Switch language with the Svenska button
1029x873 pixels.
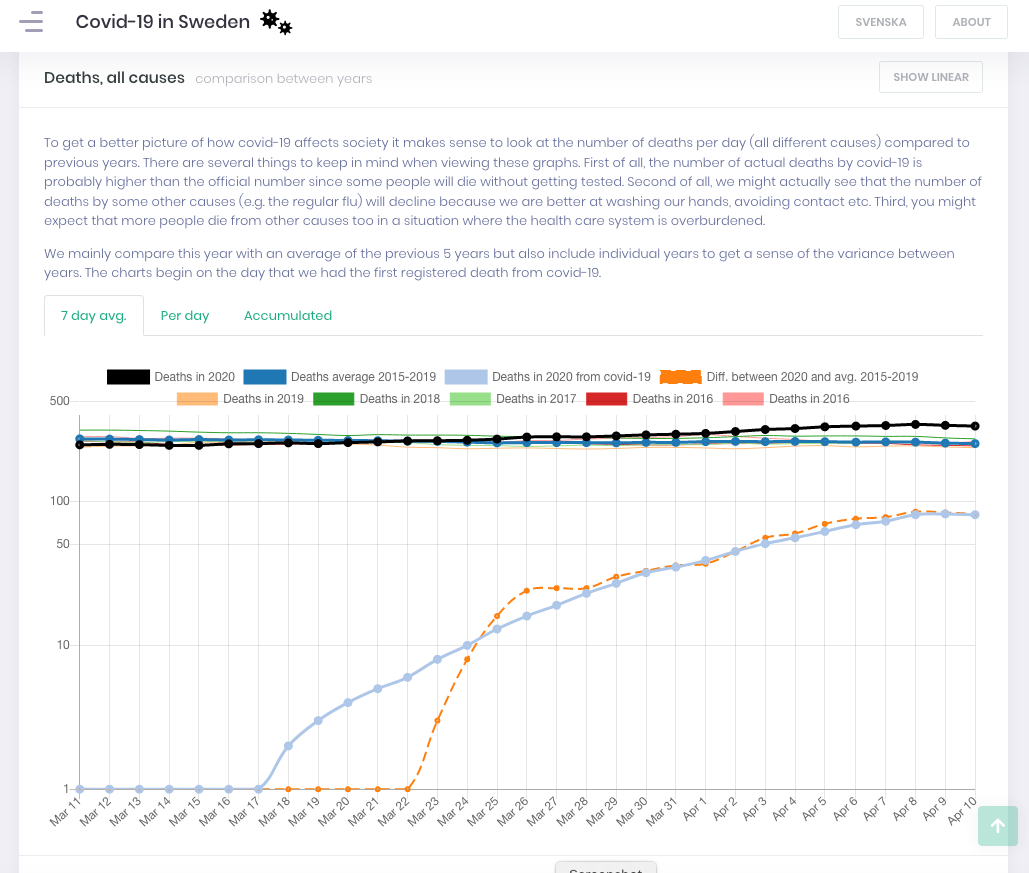[881, 22]
